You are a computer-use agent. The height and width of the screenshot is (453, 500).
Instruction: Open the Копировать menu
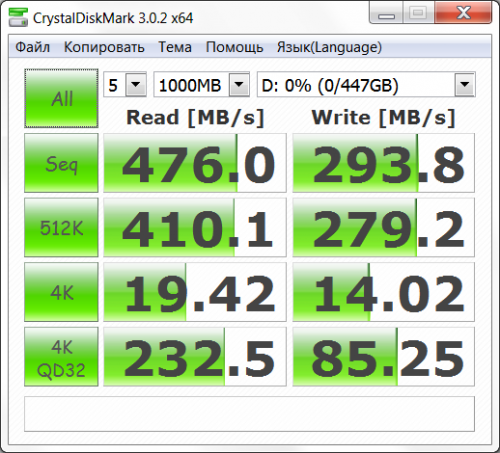point(104,47)
